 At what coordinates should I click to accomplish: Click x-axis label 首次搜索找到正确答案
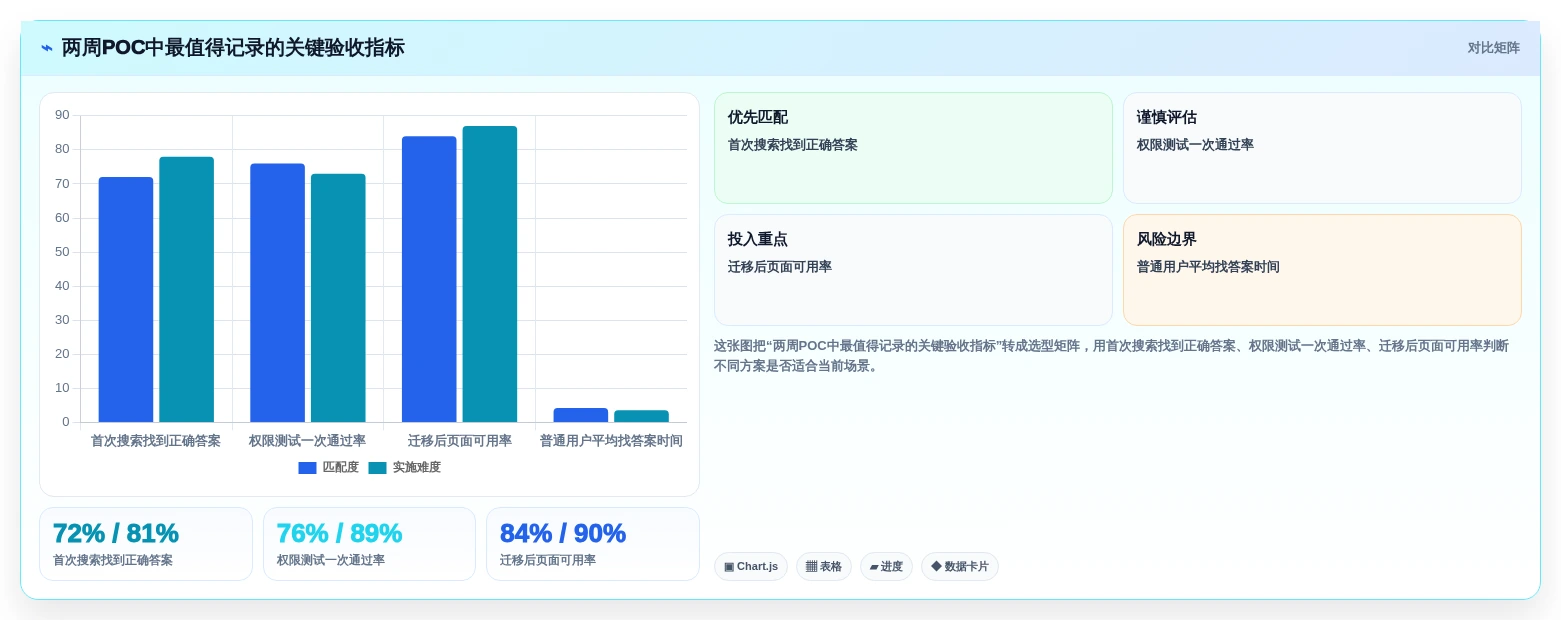[x=156, y=441]
